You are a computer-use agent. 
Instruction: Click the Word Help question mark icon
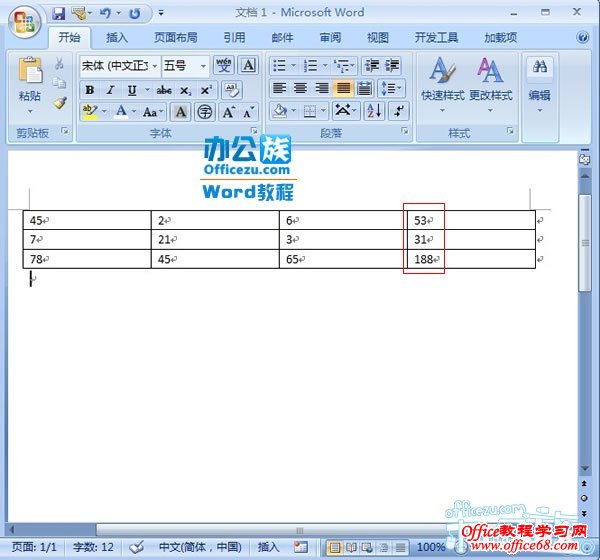(583, 37)
